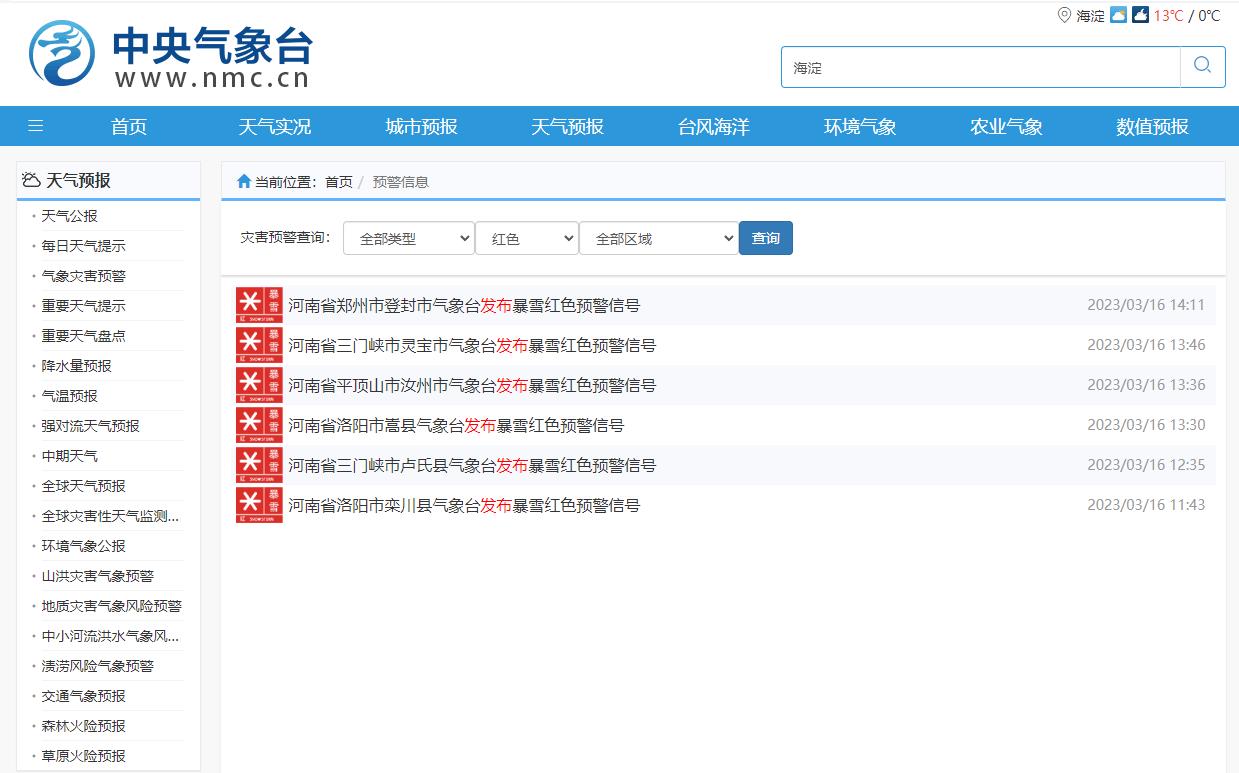Screen dimensions: 1239x773
Task: Select 森林火险预报 from the sidebar list
Action: tap(84, 726)
